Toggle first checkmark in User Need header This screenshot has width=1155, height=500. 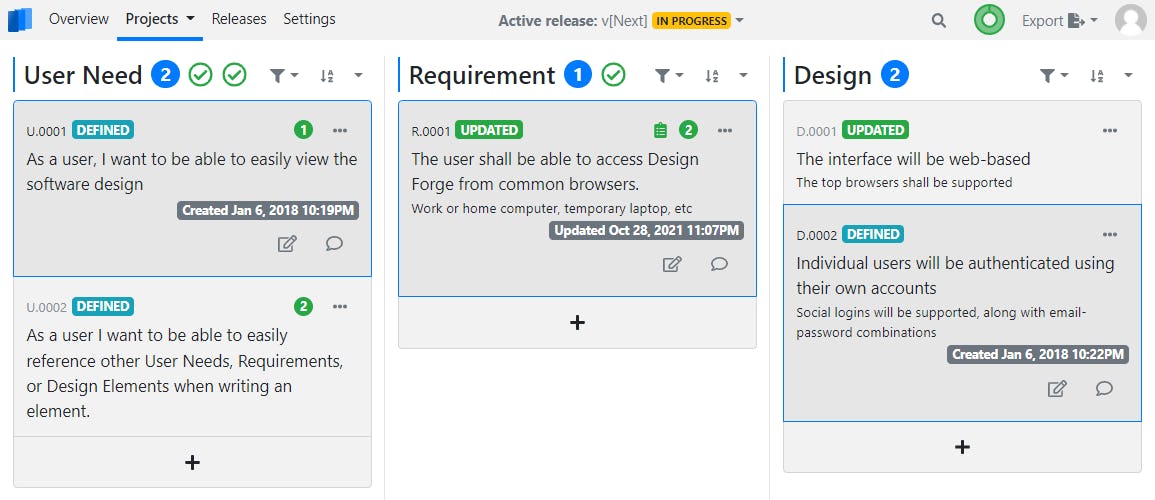click(x=201, y=75)
